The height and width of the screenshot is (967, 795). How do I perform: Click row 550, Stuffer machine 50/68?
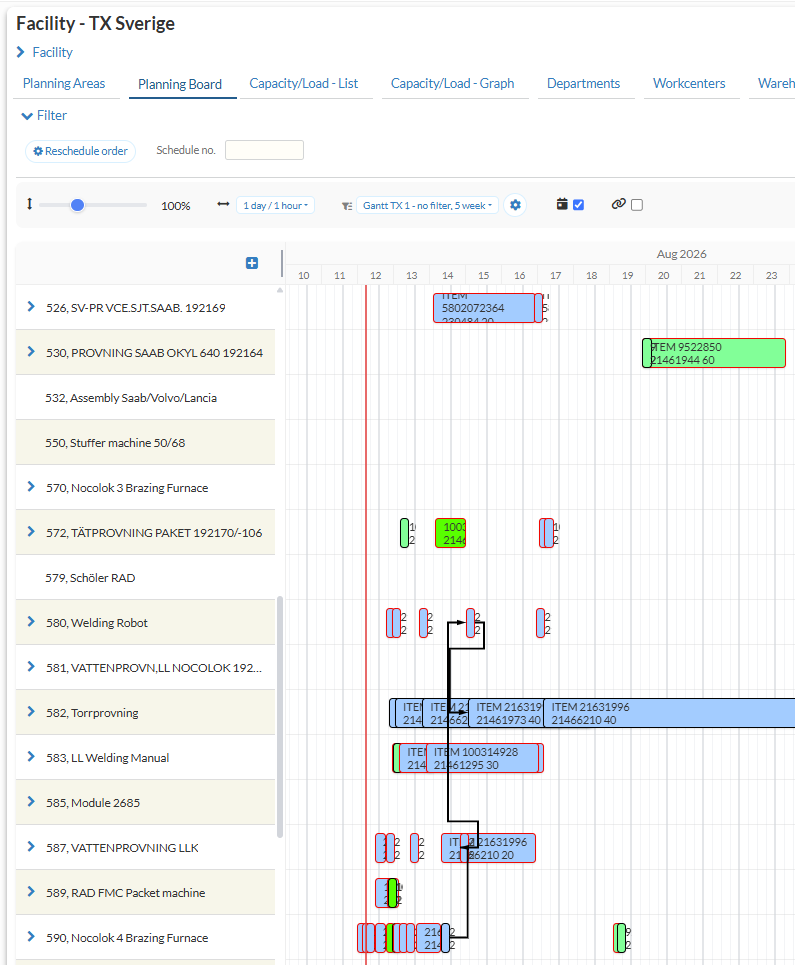(146, 443)
